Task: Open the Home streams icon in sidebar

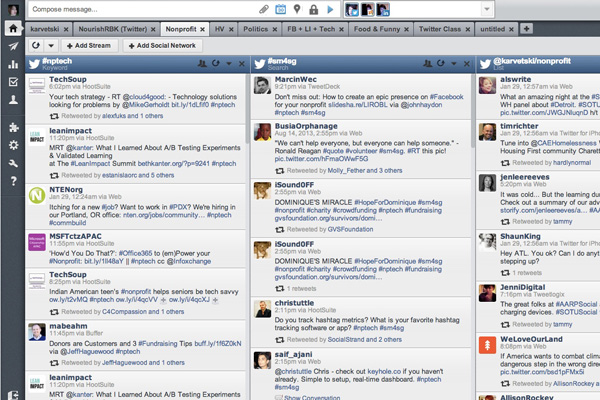Action: tap(13, 28)
